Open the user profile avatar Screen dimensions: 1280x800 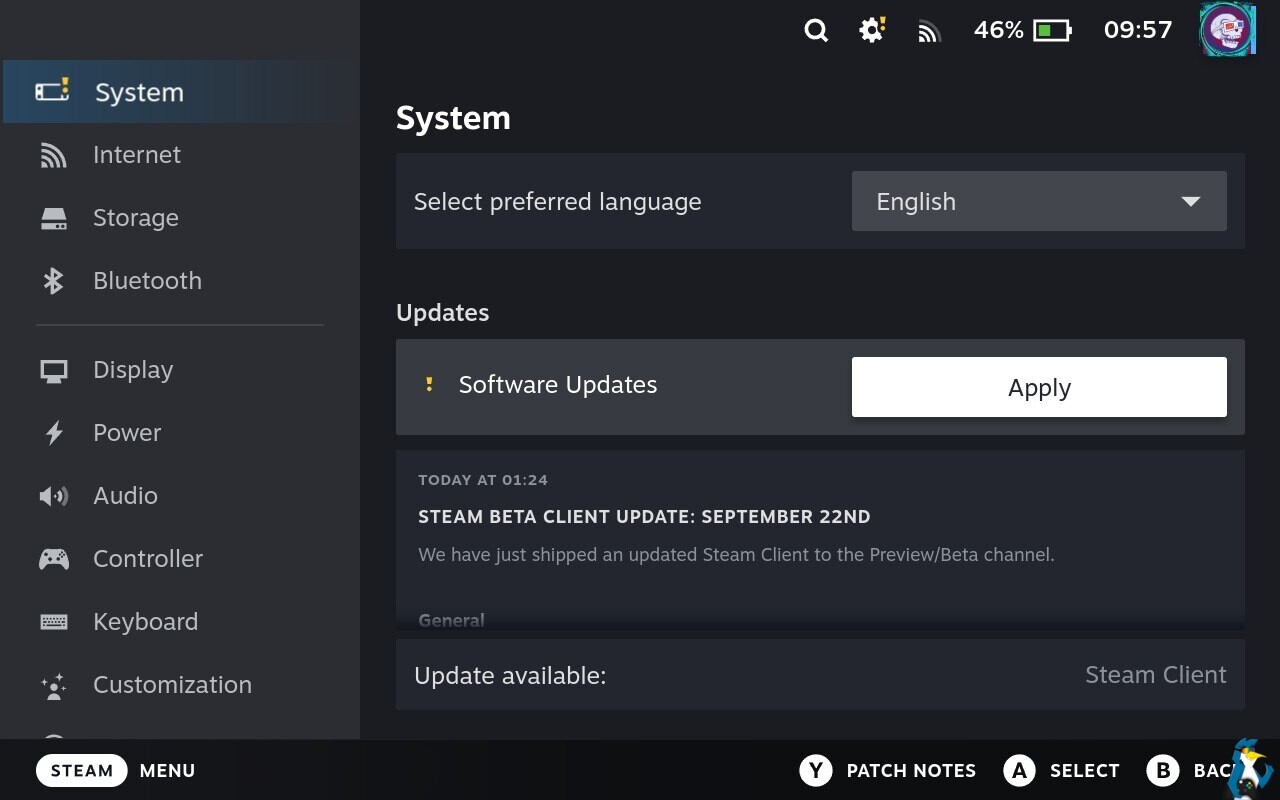click(x=1228, y=30)
